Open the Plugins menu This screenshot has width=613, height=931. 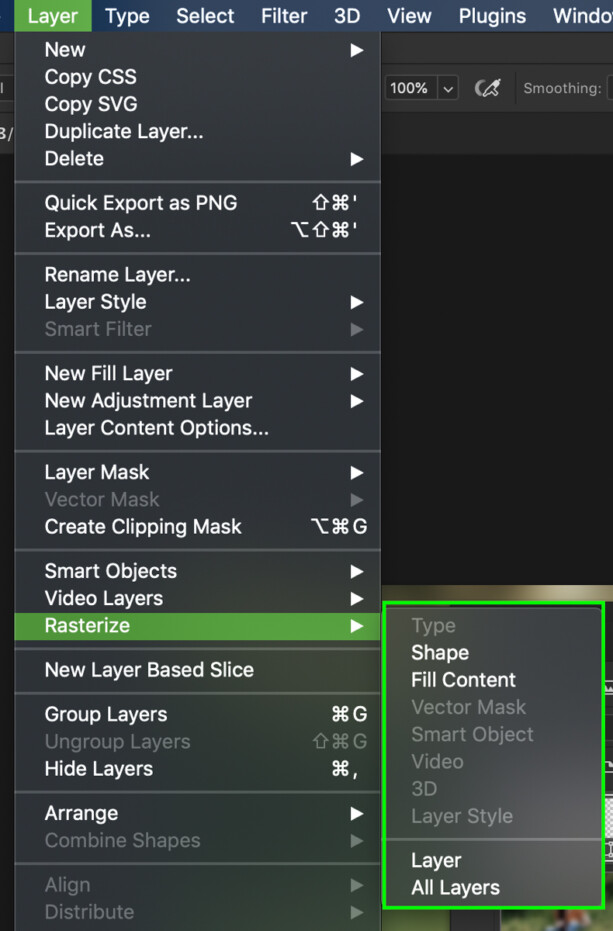(x=492, y=16)
